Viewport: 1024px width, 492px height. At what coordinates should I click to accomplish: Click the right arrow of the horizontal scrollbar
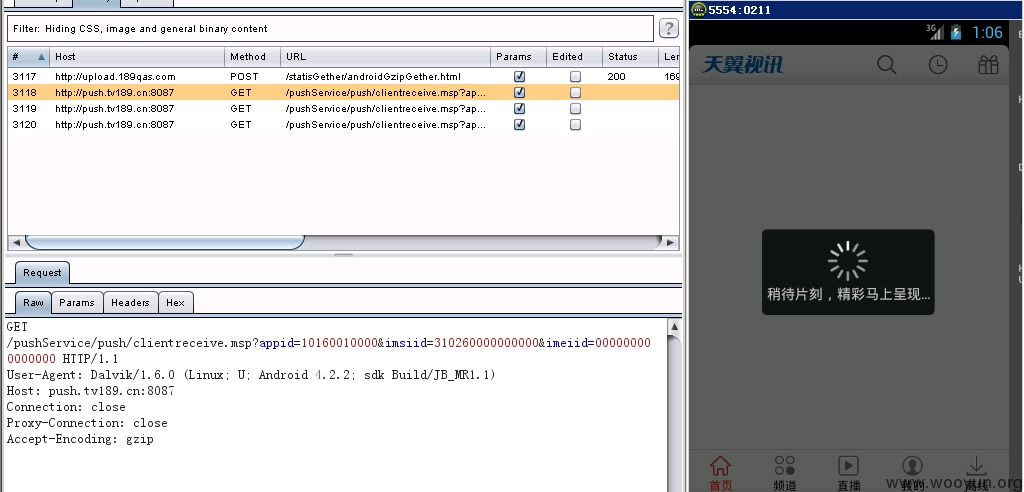670,242
